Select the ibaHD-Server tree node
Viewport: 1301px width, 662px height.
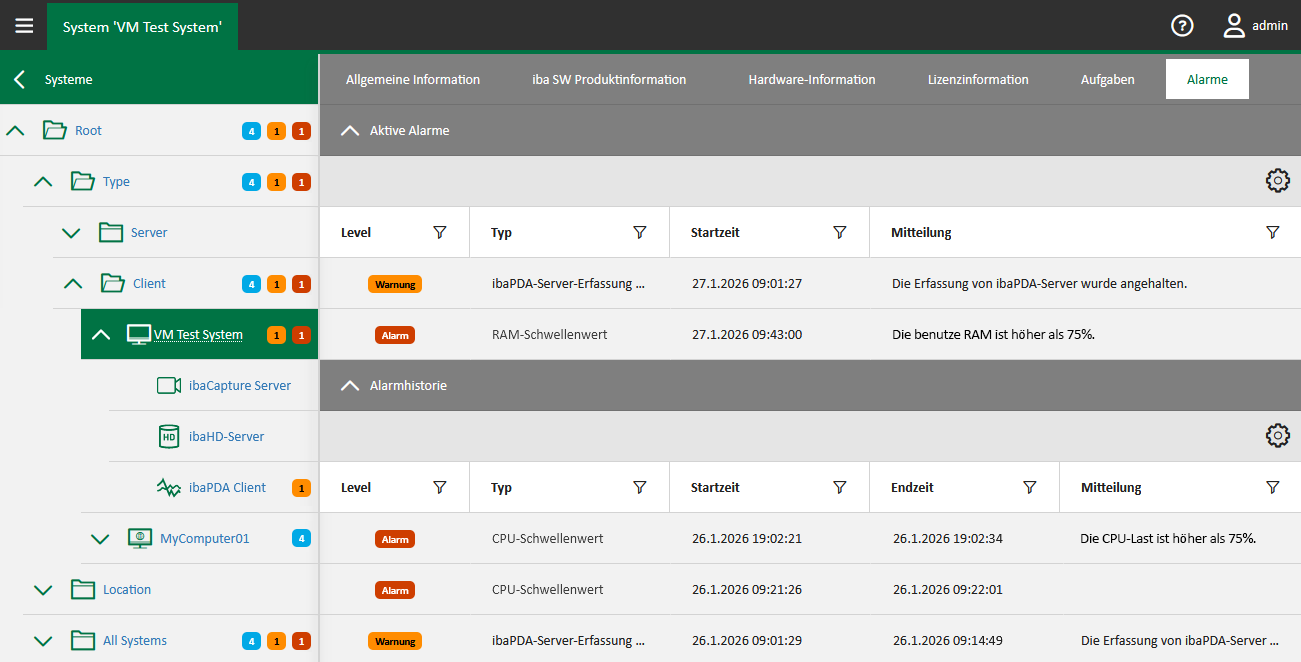(226, 437)
